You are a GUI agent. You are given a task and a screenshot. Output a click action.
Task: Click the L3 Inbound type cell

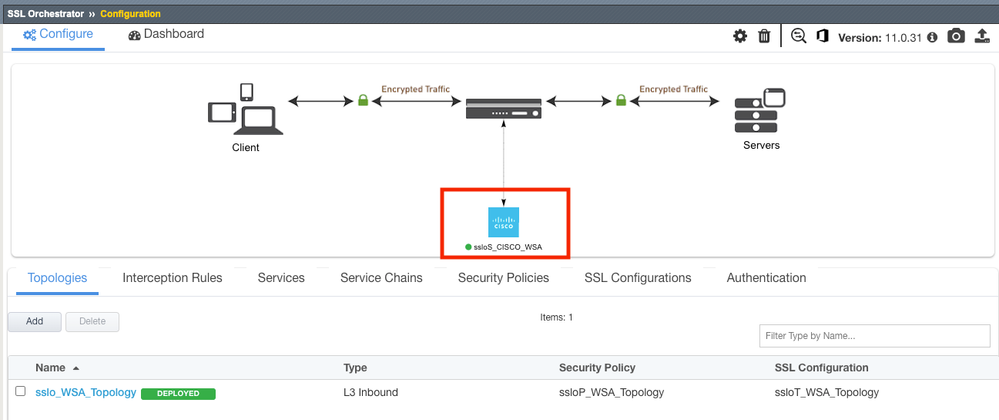pyautogui.click(x=371, y=393)
